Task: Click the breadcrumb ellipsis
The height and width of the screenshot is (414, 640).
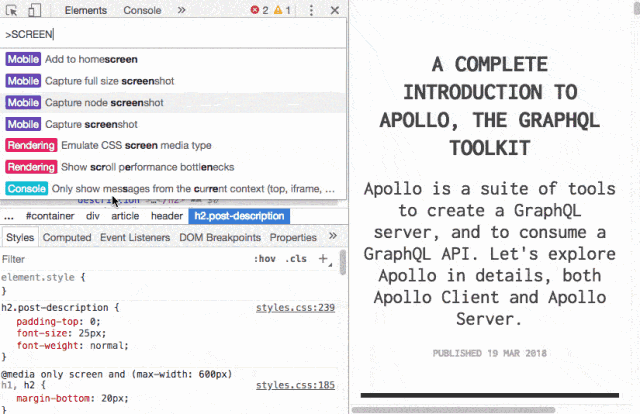Action: point(9,216)
